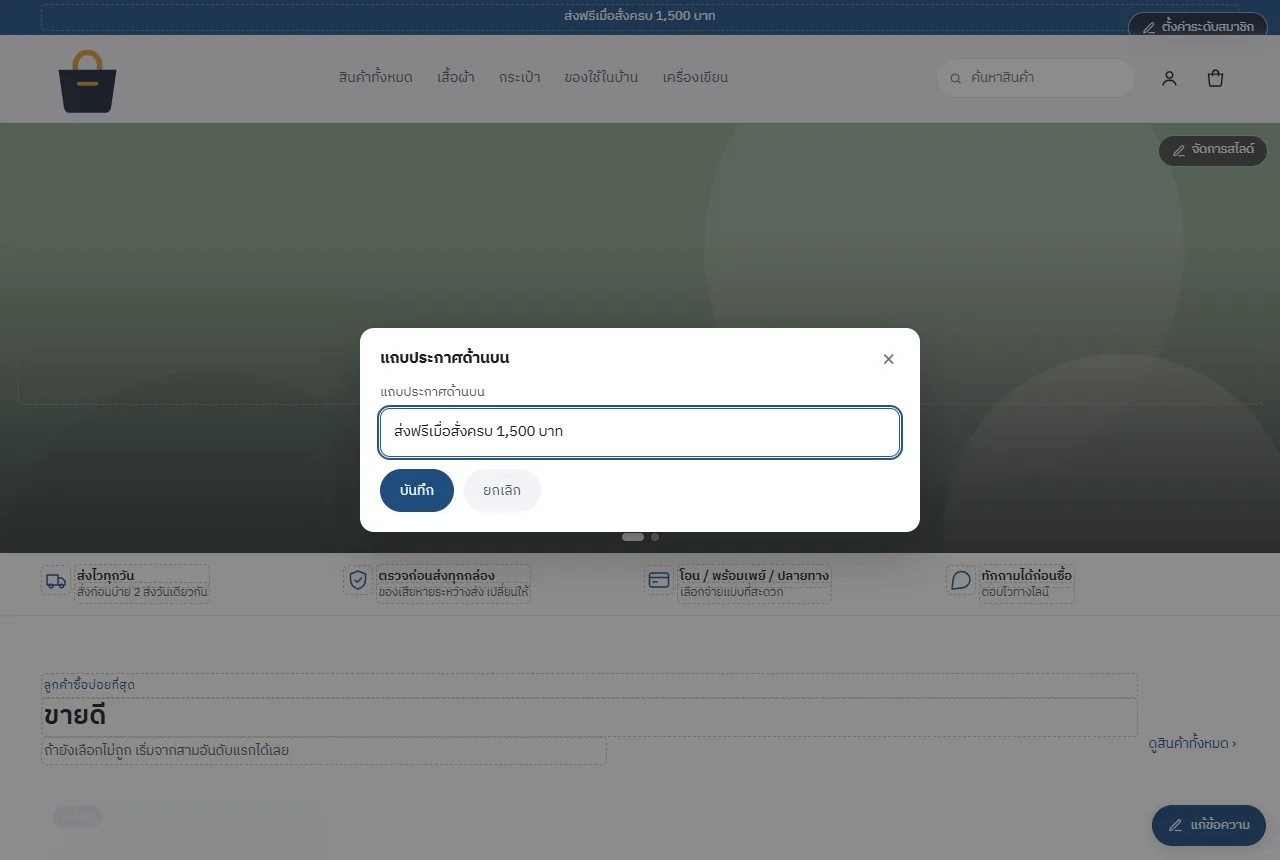Navigate to เครื่องเขียน category

(x=695, y=78)
